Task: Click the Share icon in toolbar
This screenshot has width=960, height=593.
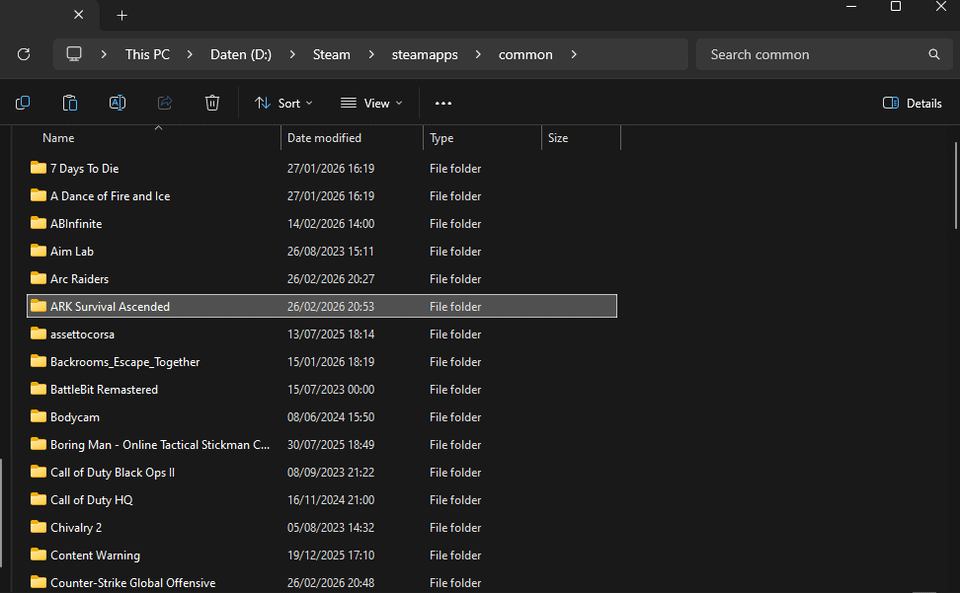Action: coord(165,103)
